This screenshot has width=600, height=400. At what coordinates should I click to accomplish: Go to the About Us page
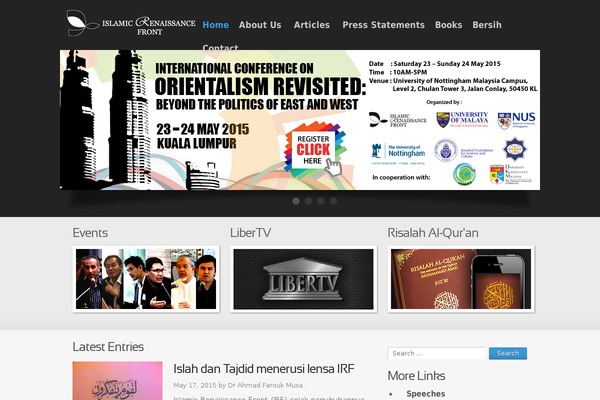[x=260, y=25]
